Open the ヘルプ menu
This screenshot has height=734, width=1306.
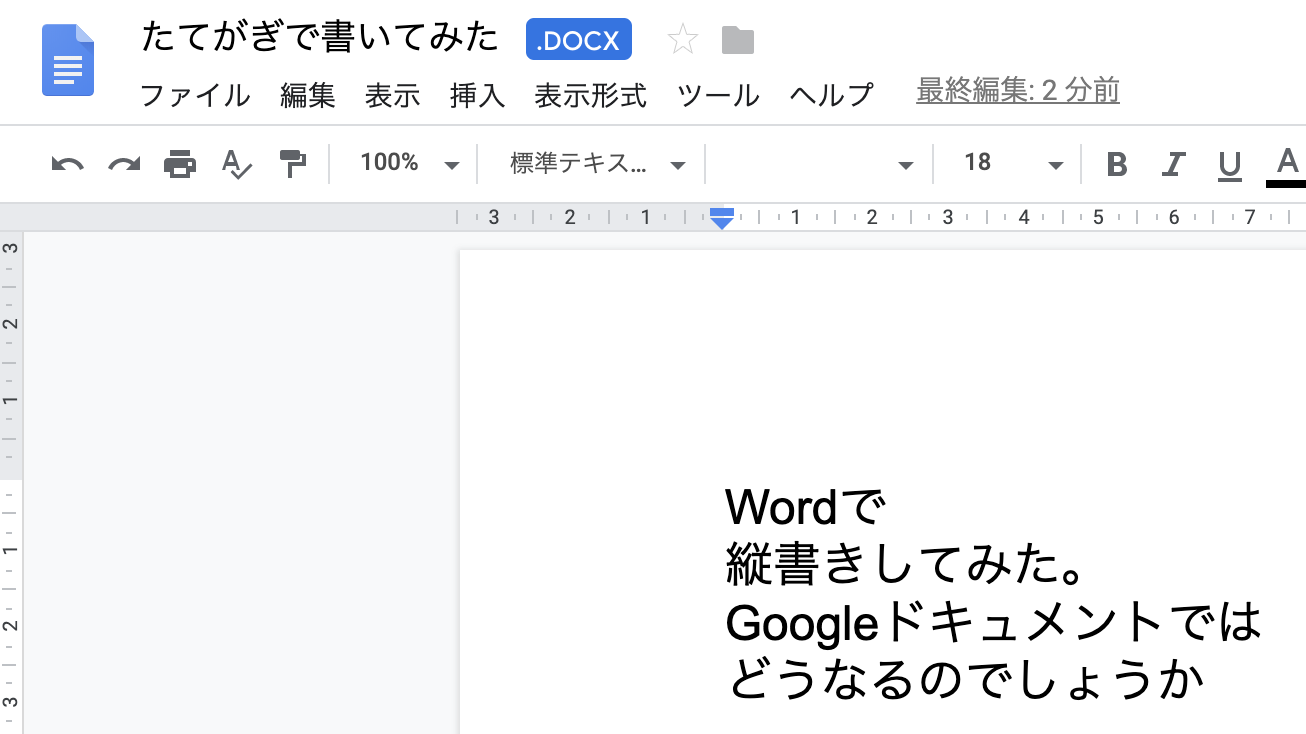pyautogui.click(x=831, y=96)
